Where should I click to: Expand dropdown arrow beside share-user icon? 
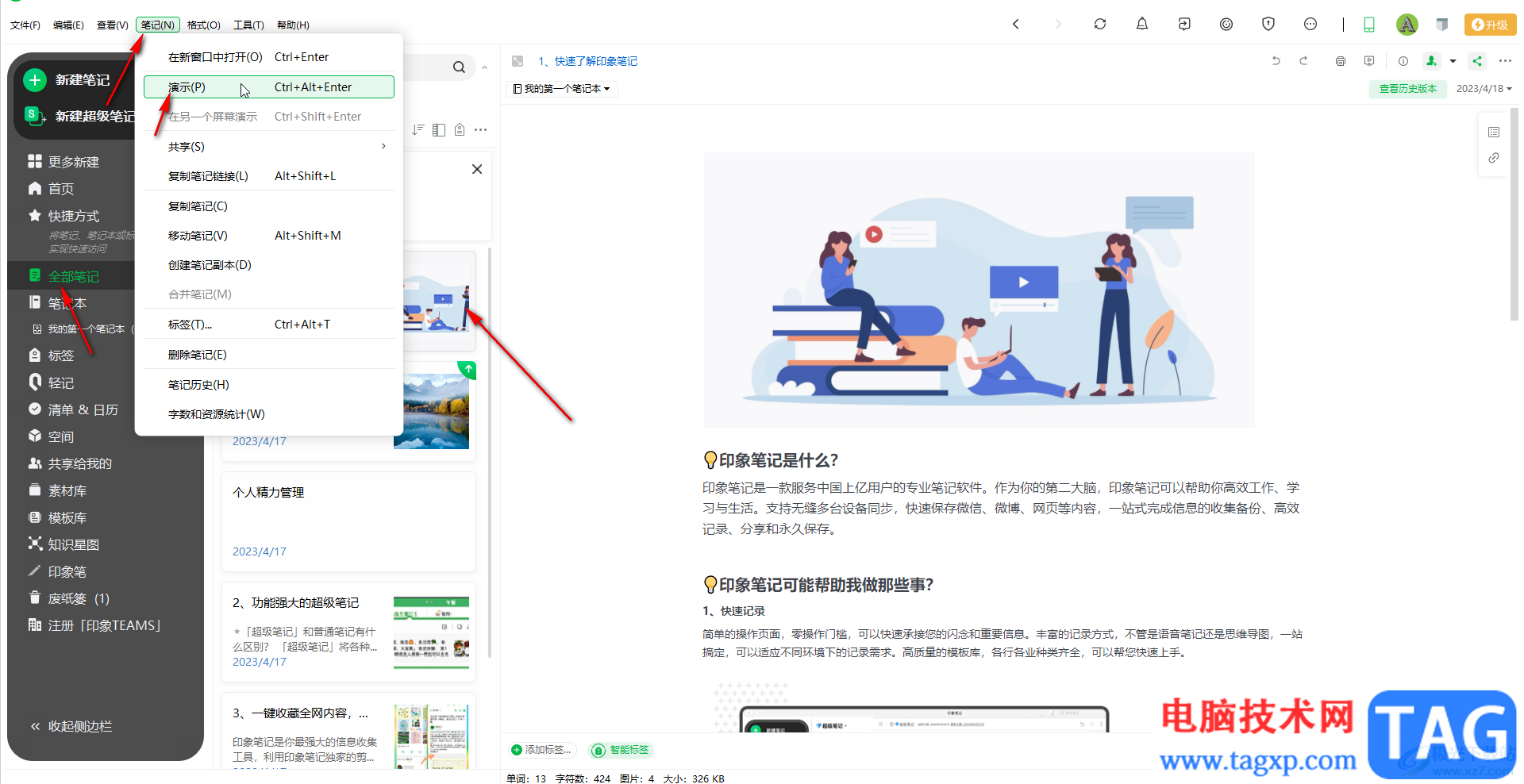(1453, 61)
